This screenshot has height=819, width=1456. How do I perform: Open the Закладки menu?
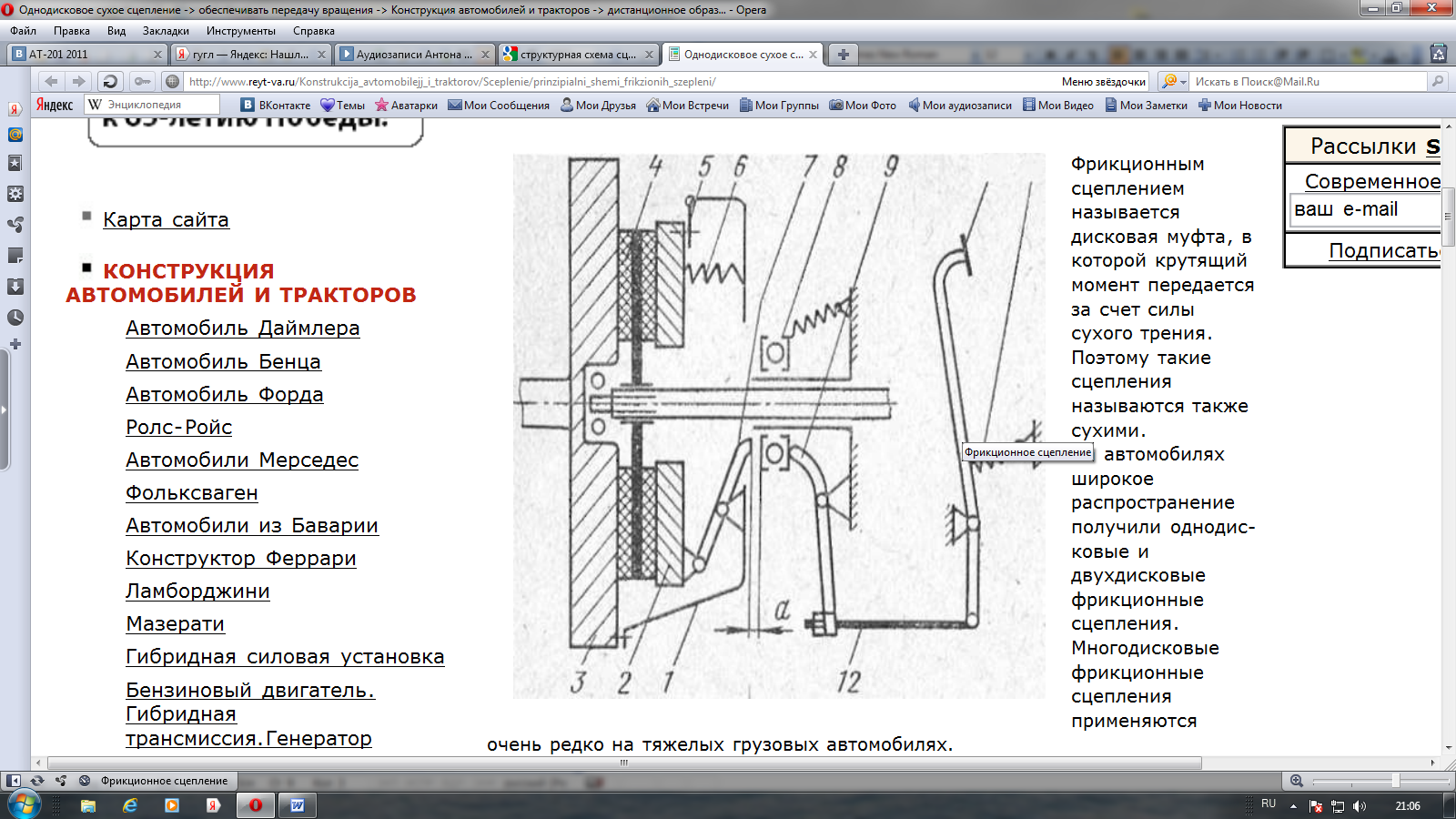166,31
